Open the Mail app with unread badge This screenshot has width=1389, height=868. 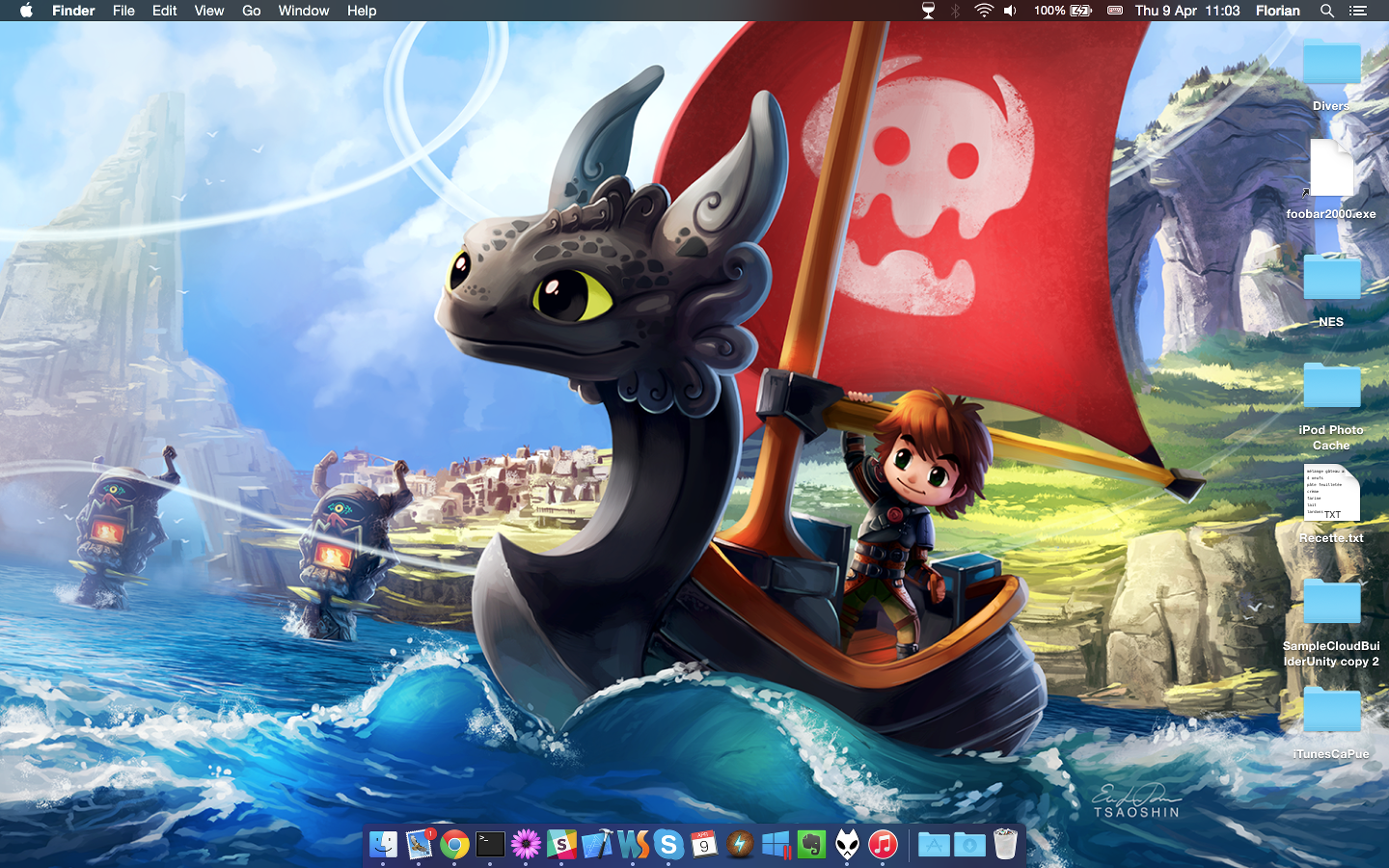(x=419, y=845)
